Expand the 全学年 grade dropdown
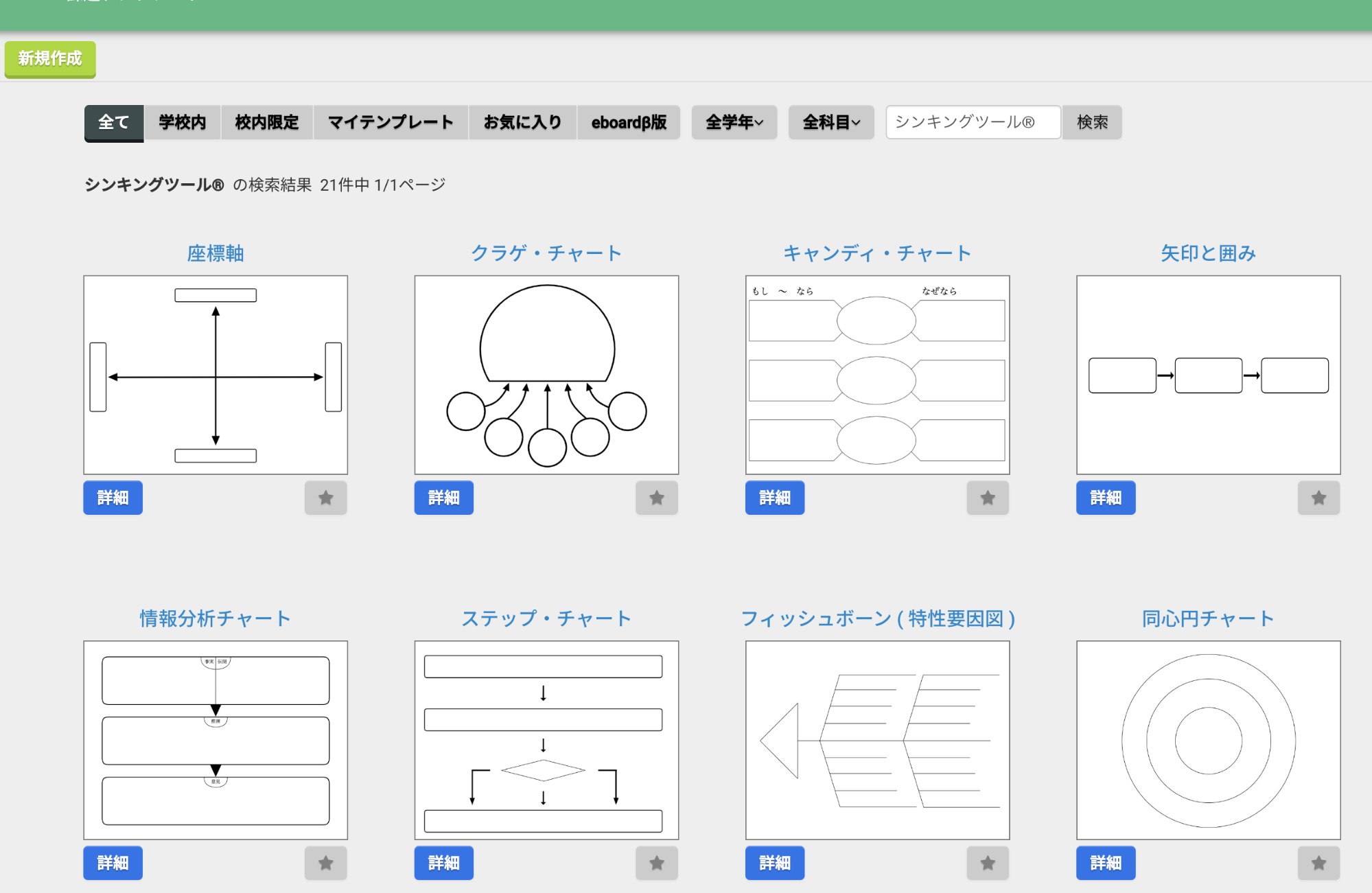This screenshot has height=893, width=1372. pyautogui.click(x=734, y=122)
